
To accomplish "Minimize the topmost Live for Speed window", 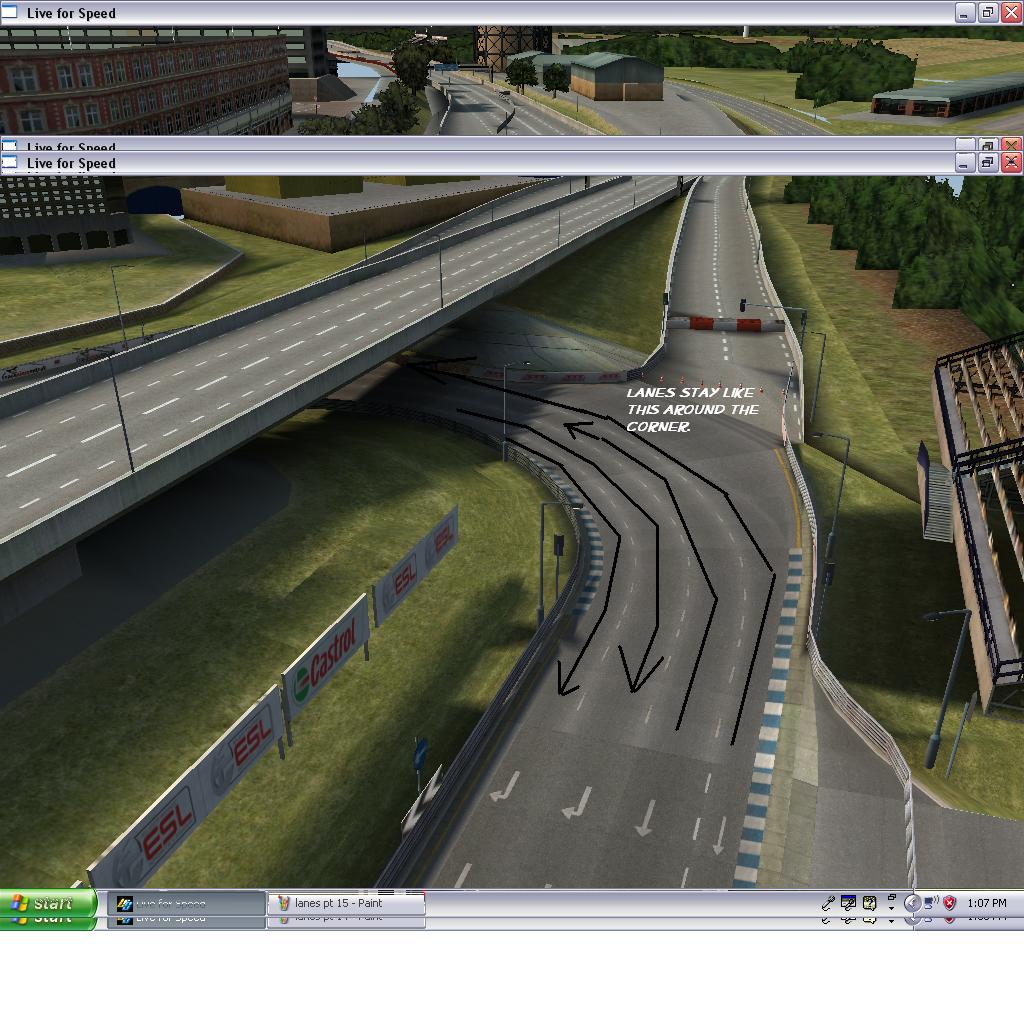I will tap(964, 13).
